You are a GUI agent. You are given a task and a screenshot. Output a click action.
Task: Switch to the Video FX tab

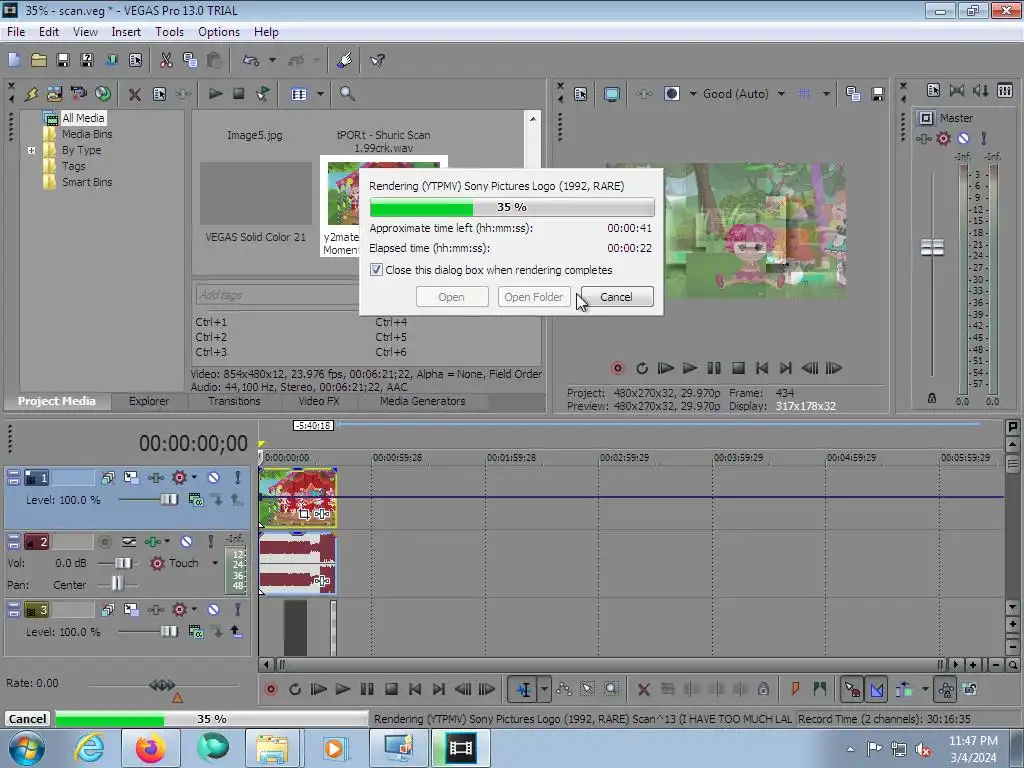319,401
